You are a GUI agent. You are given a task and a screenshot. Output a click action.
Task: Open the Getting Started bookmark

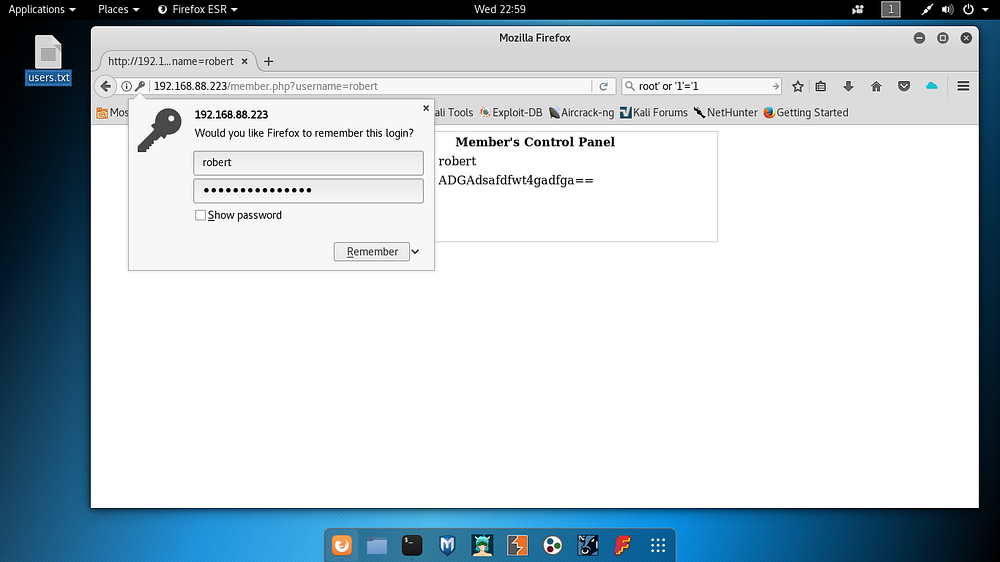[x=806, y=113]
